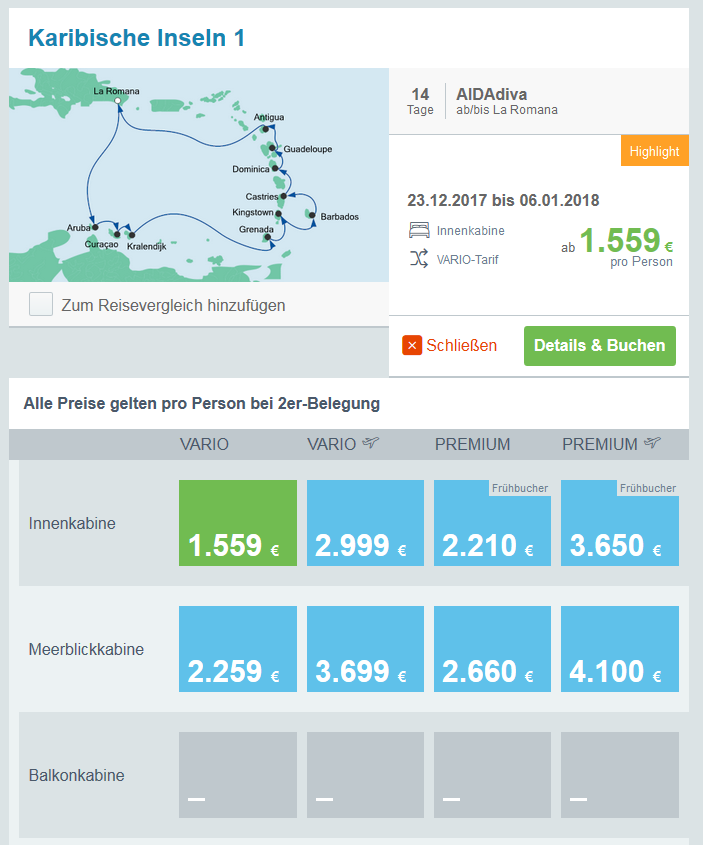Tick the Zum Reisevergleich hinzufügen checkbox
703x845 pixels.
(41, 305)
